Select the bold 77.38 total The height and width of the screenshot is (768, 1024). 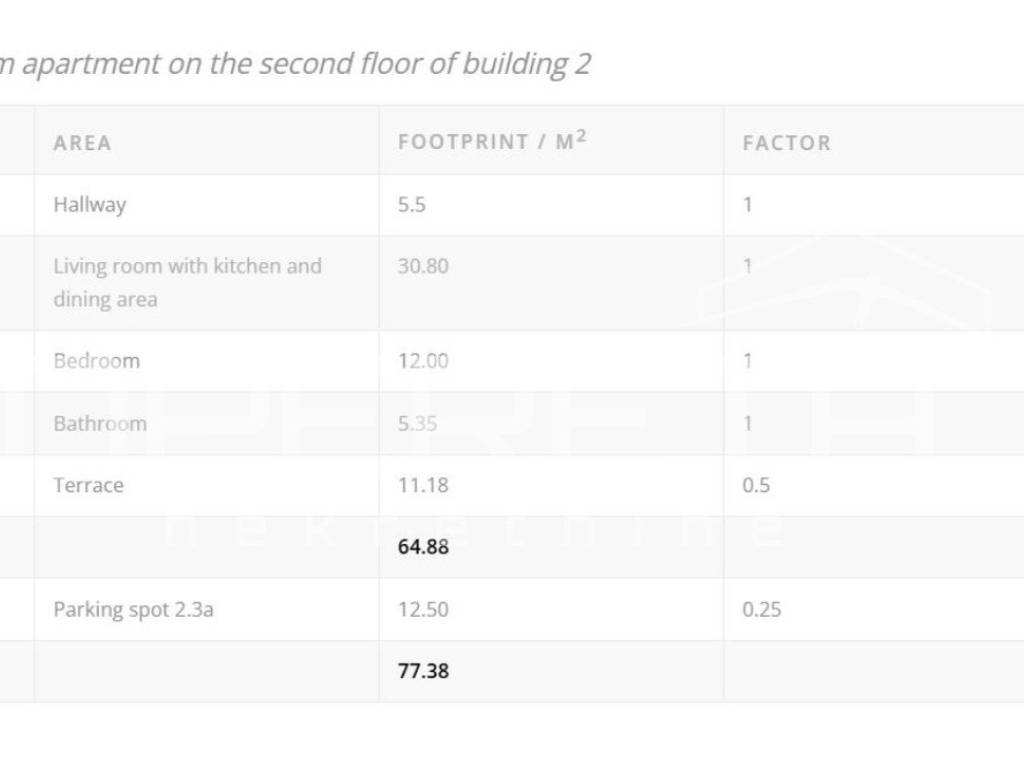423,671
